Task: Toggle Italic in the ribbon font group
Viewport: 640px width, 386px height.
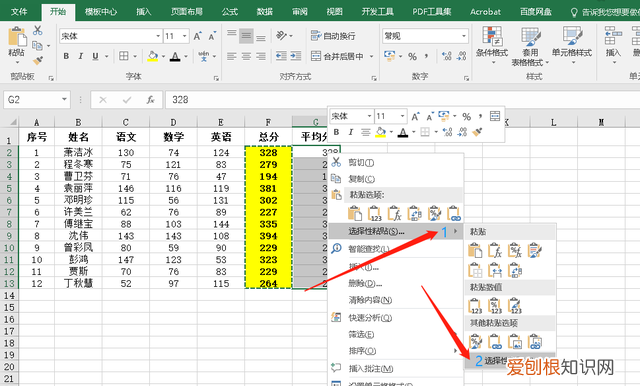Action: pos(80,56)
